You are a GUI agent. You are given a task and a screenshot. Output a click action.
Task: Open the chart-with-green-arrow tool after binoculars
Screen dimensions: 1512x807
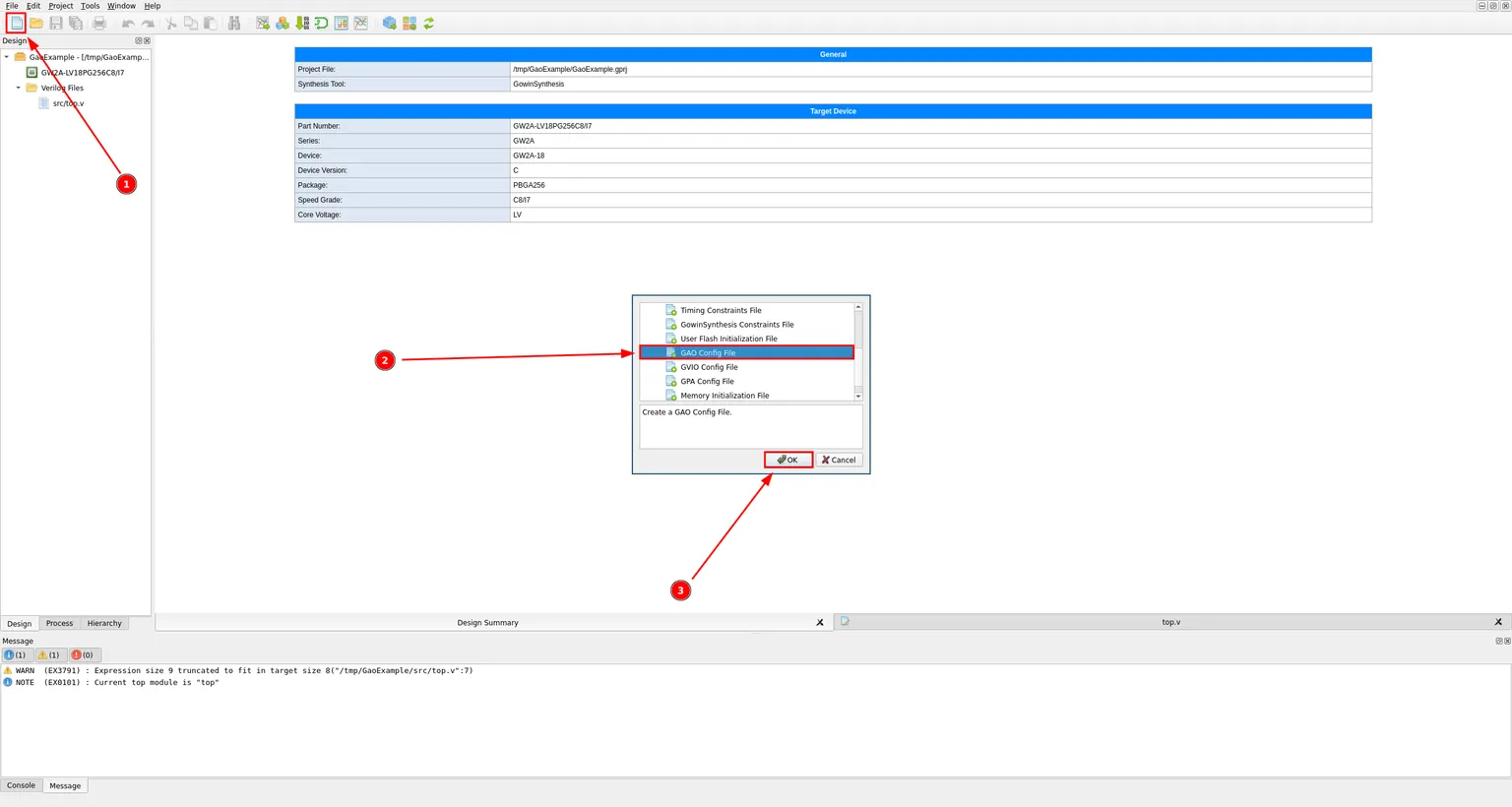point(263,23)
